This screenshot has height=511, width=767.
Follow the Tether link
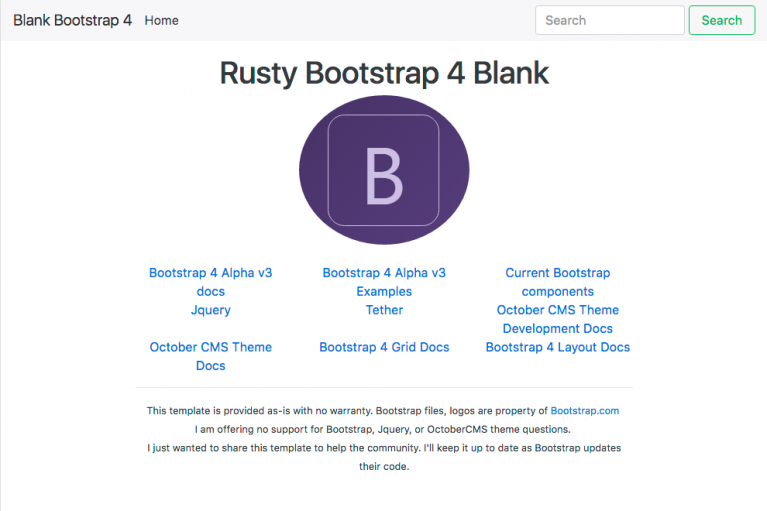coord(384,310)
